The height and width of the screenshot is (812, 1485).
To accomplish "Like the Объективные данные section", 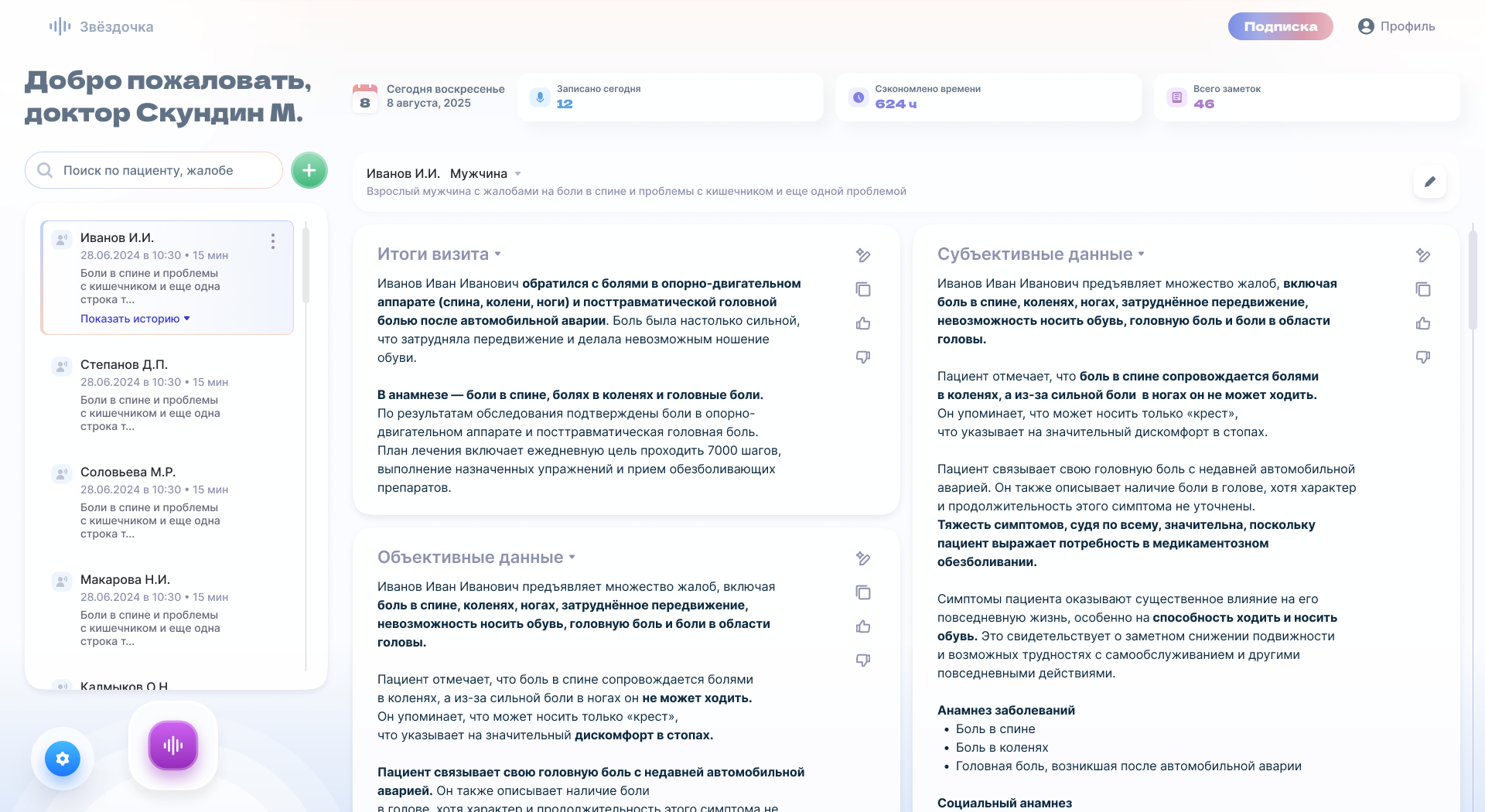I will [863, 626].
